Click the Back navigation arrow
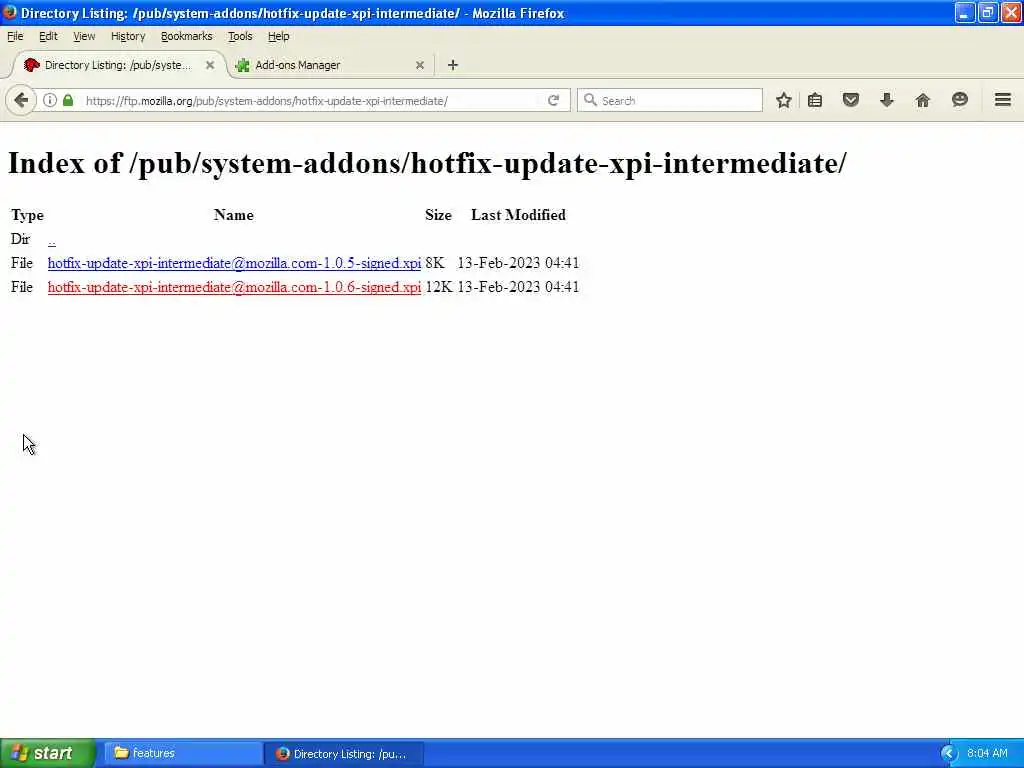 click(x=21, y=100)
